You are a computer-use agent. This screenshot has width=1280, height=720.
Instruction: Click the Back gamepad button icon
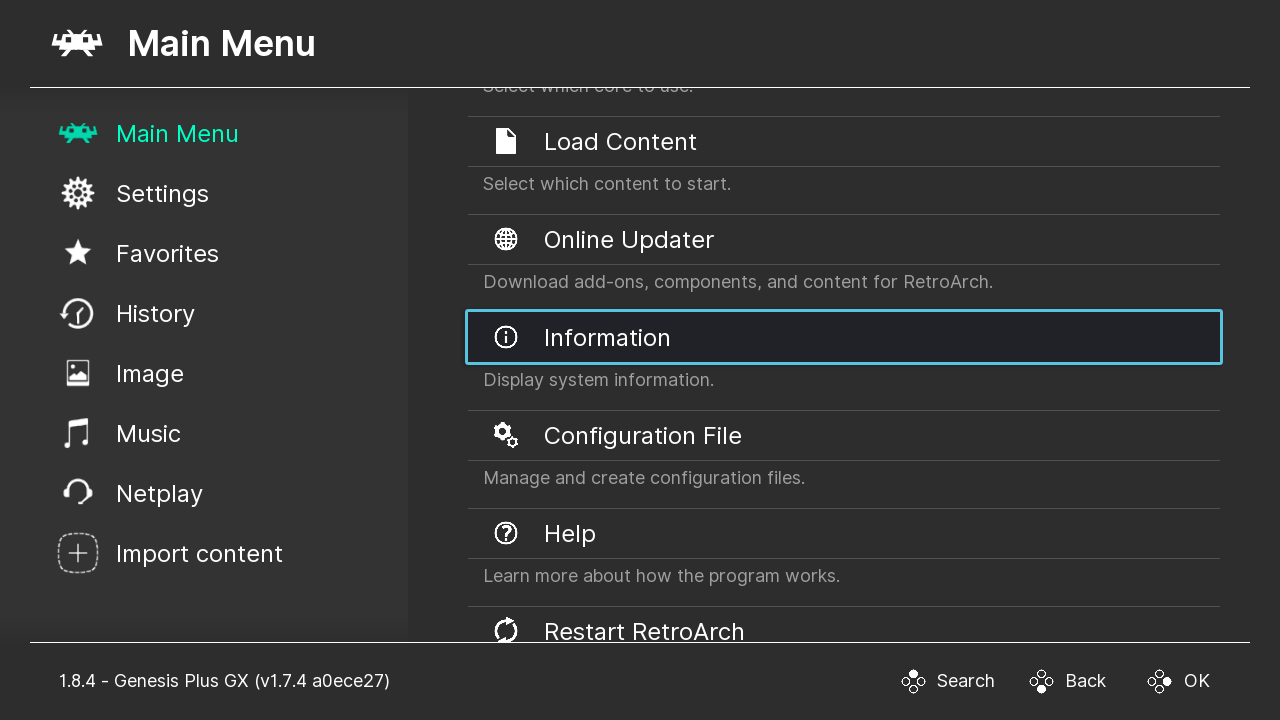click(1041, 681)
